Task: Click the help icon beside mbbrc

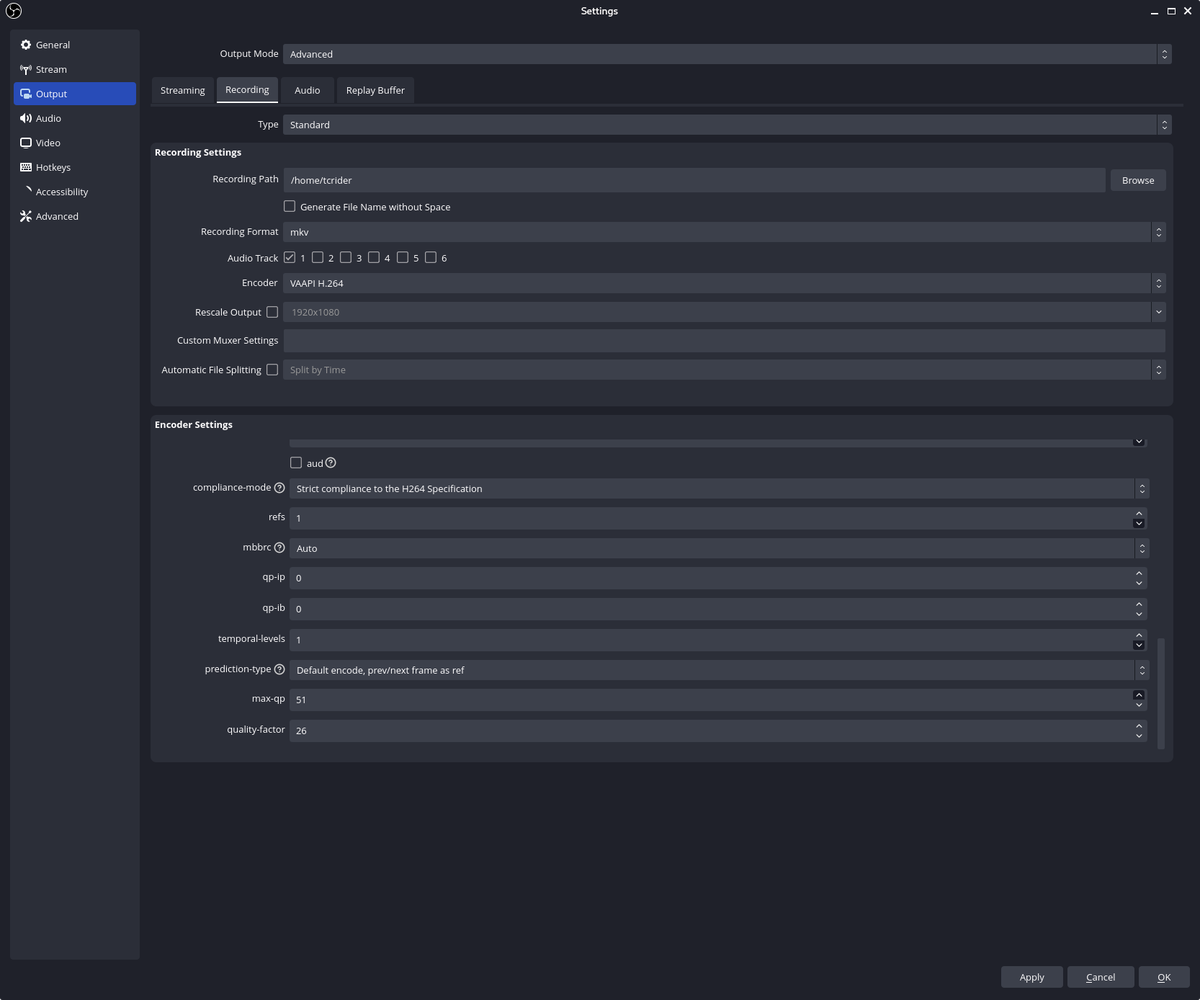Action: 279,548
